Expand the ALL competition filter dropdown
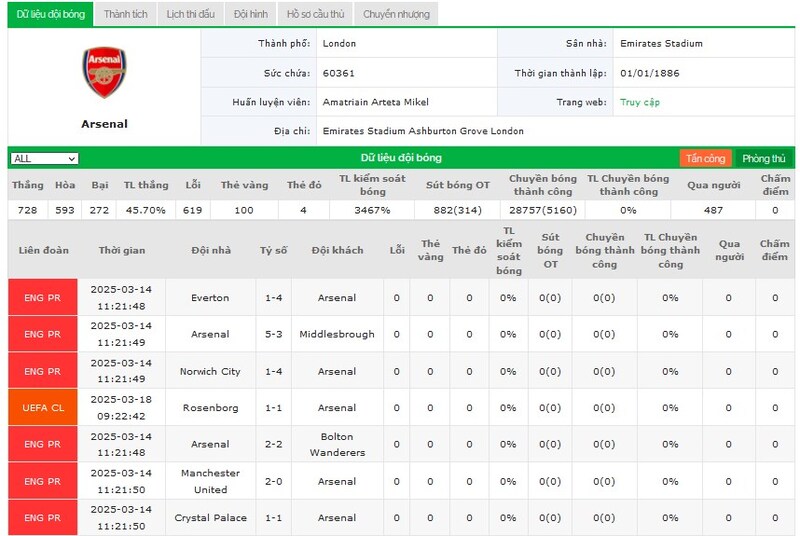This screenshot has height=536, width=800. pos(44,159)
